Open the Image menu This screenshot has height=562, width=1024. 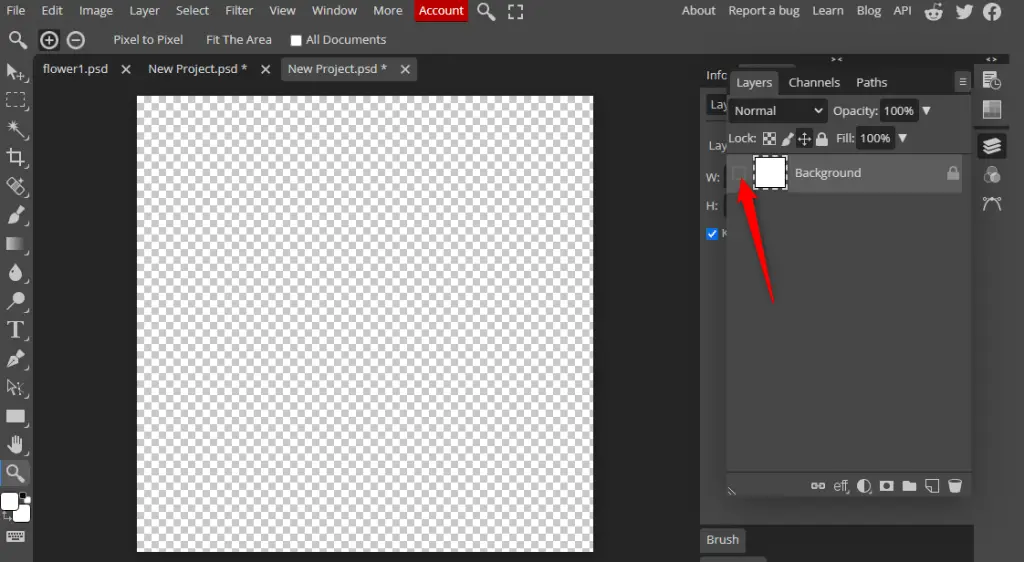[x=95, y=11]
